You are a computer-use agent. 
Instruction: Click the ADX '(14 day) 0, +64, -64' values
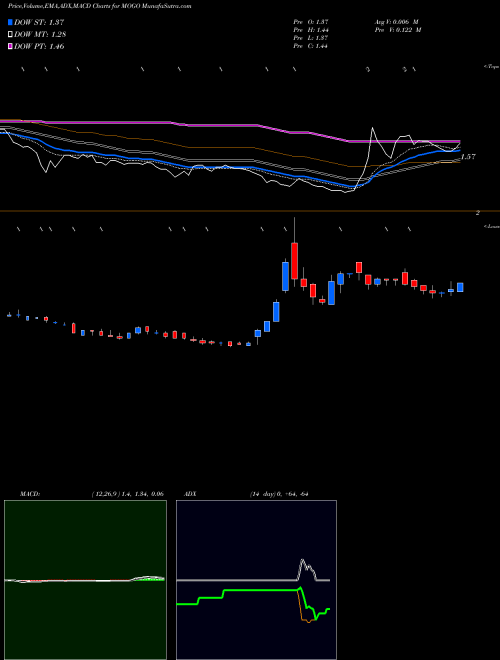tap(279, 494)
